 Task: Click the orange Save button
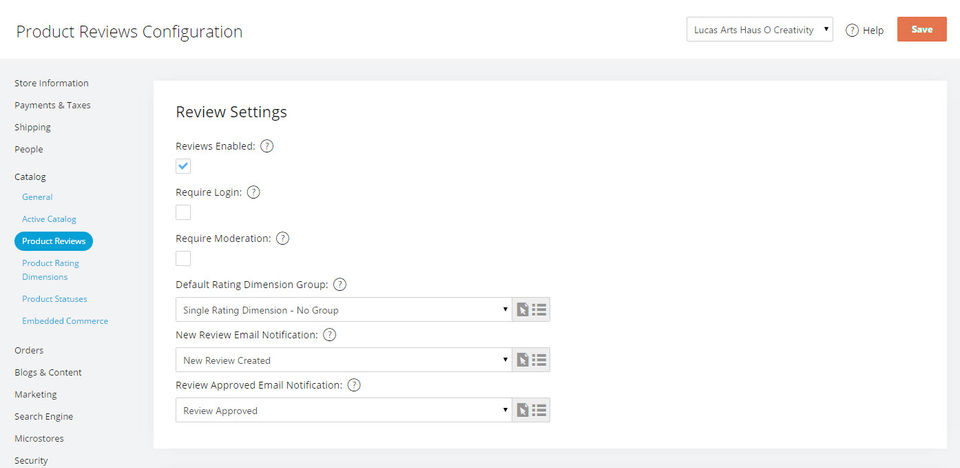pos(922,29)
